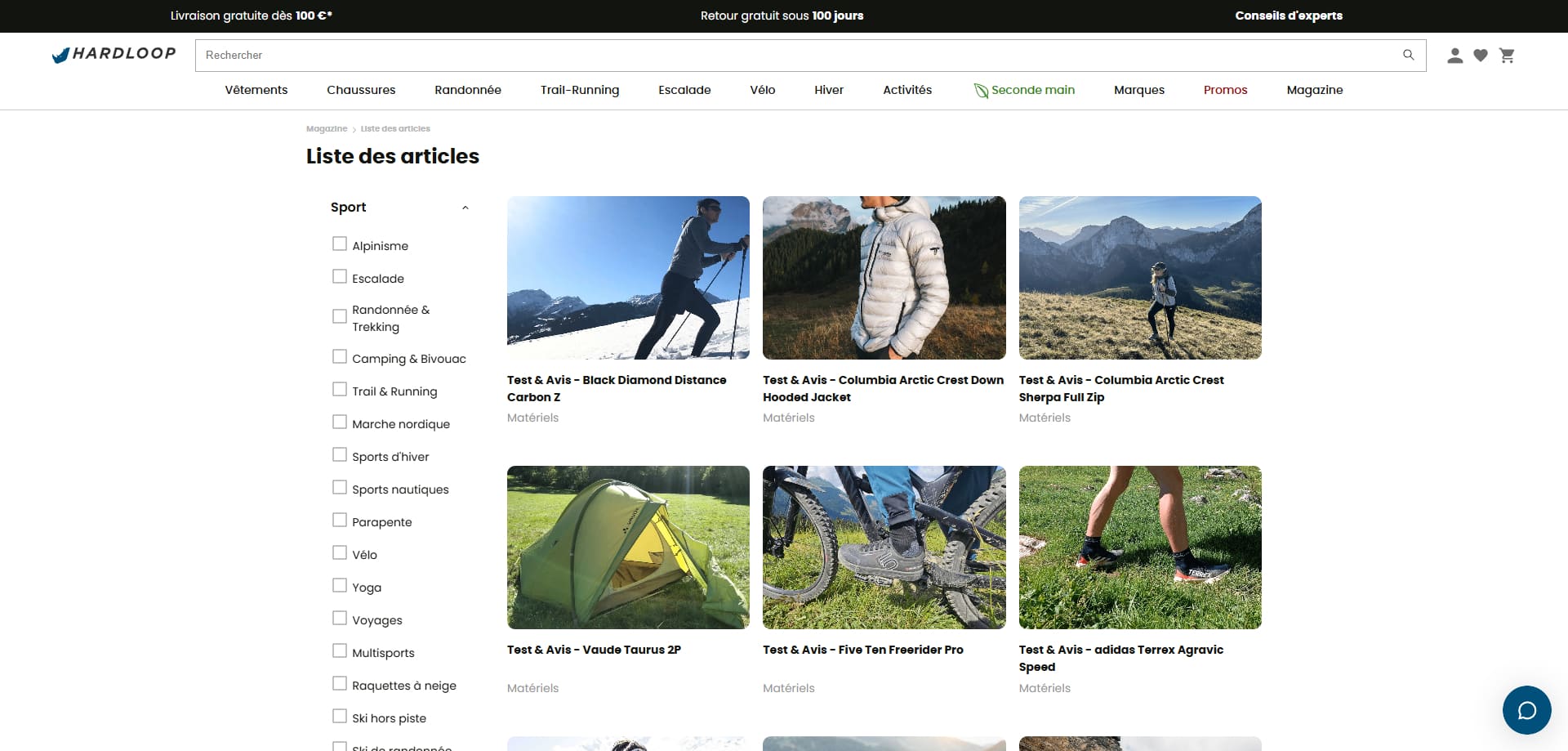Open the Randonnée navigation menu

coord(468,90)
